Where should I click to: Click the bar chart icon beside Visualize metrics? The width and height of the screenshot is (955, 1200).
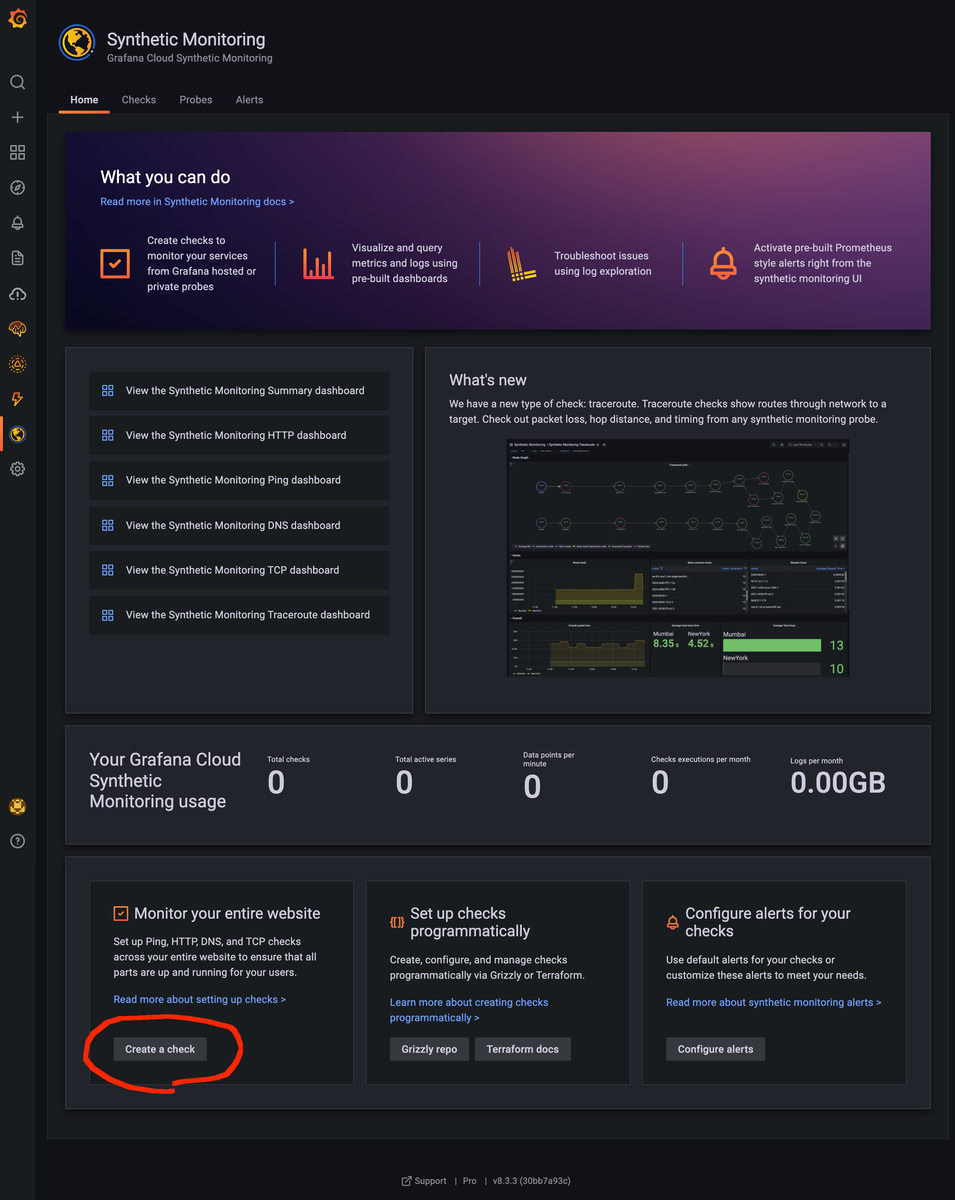[319, 264]
